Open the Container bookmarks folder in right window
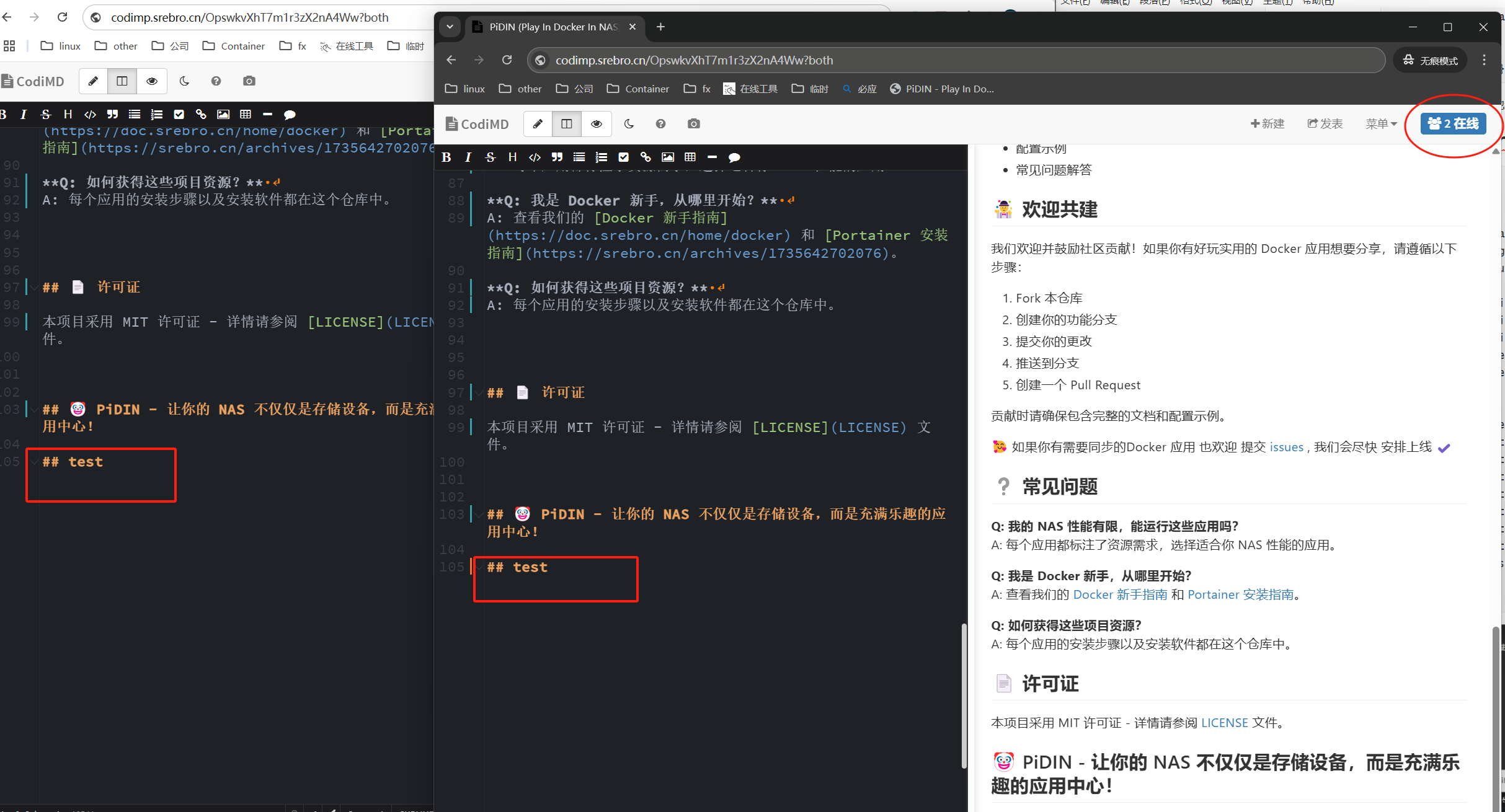 pyautogui.click(x=638, y=89)
